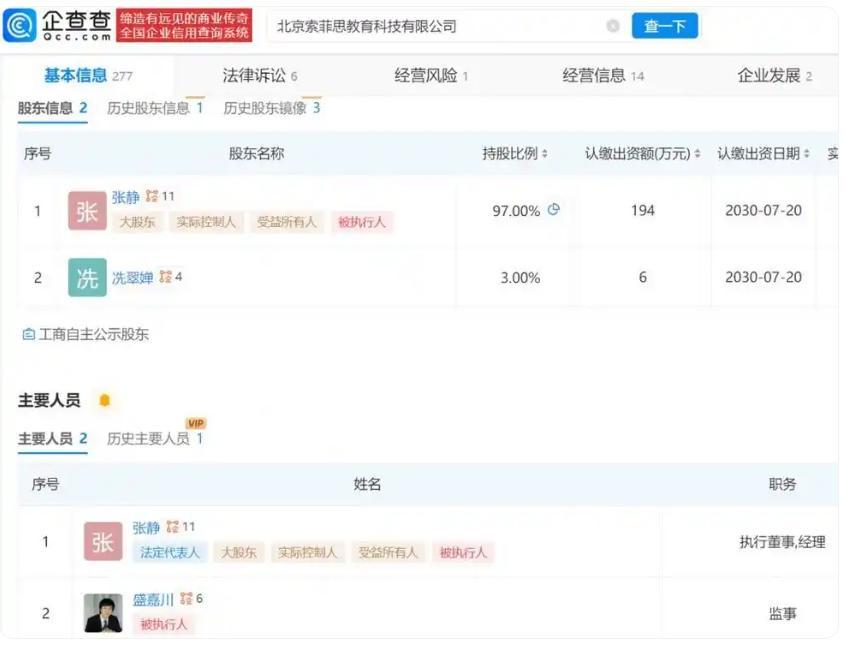This screenshot has width=846, height=648.
Task: Click the 工商自主公示股东 link
Action: pos(94,335)
